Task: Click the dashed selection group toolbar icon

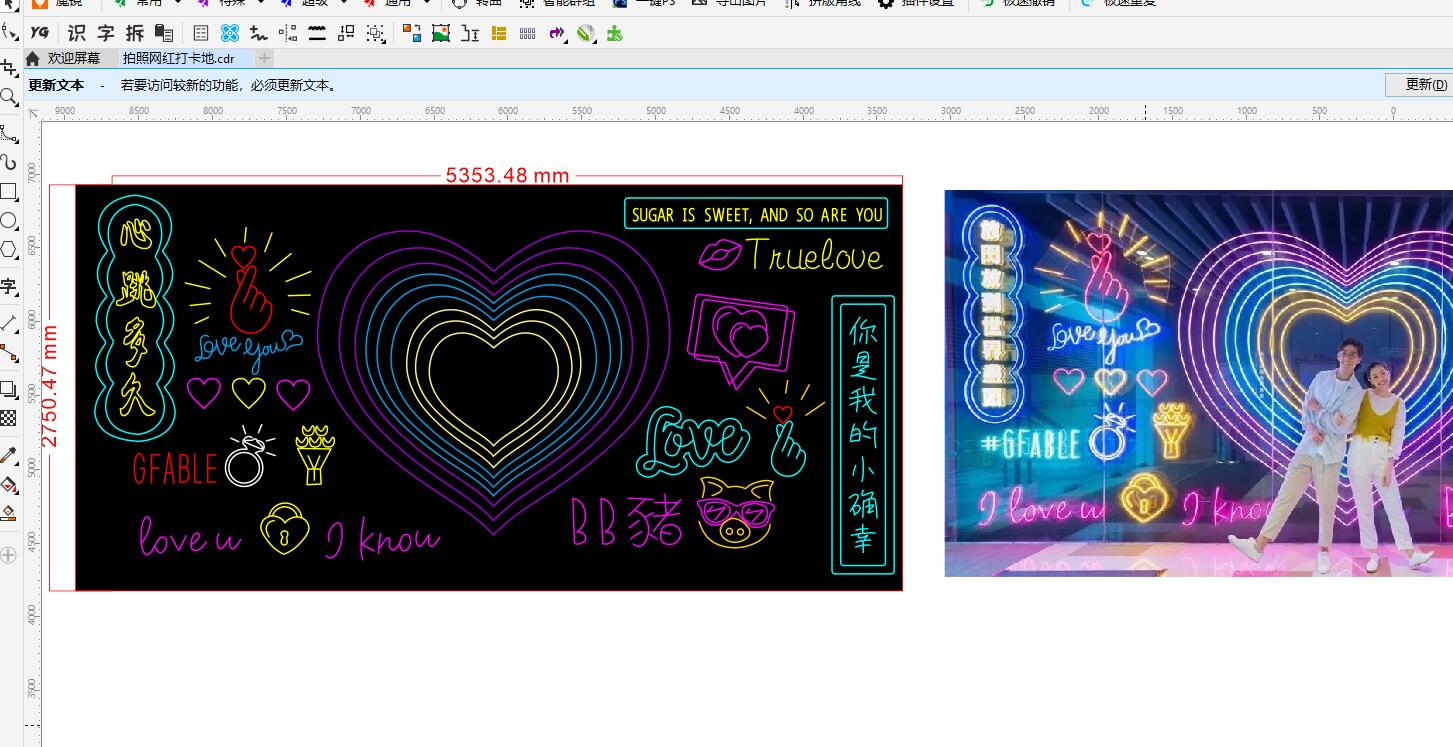Action: pos(375,33)
